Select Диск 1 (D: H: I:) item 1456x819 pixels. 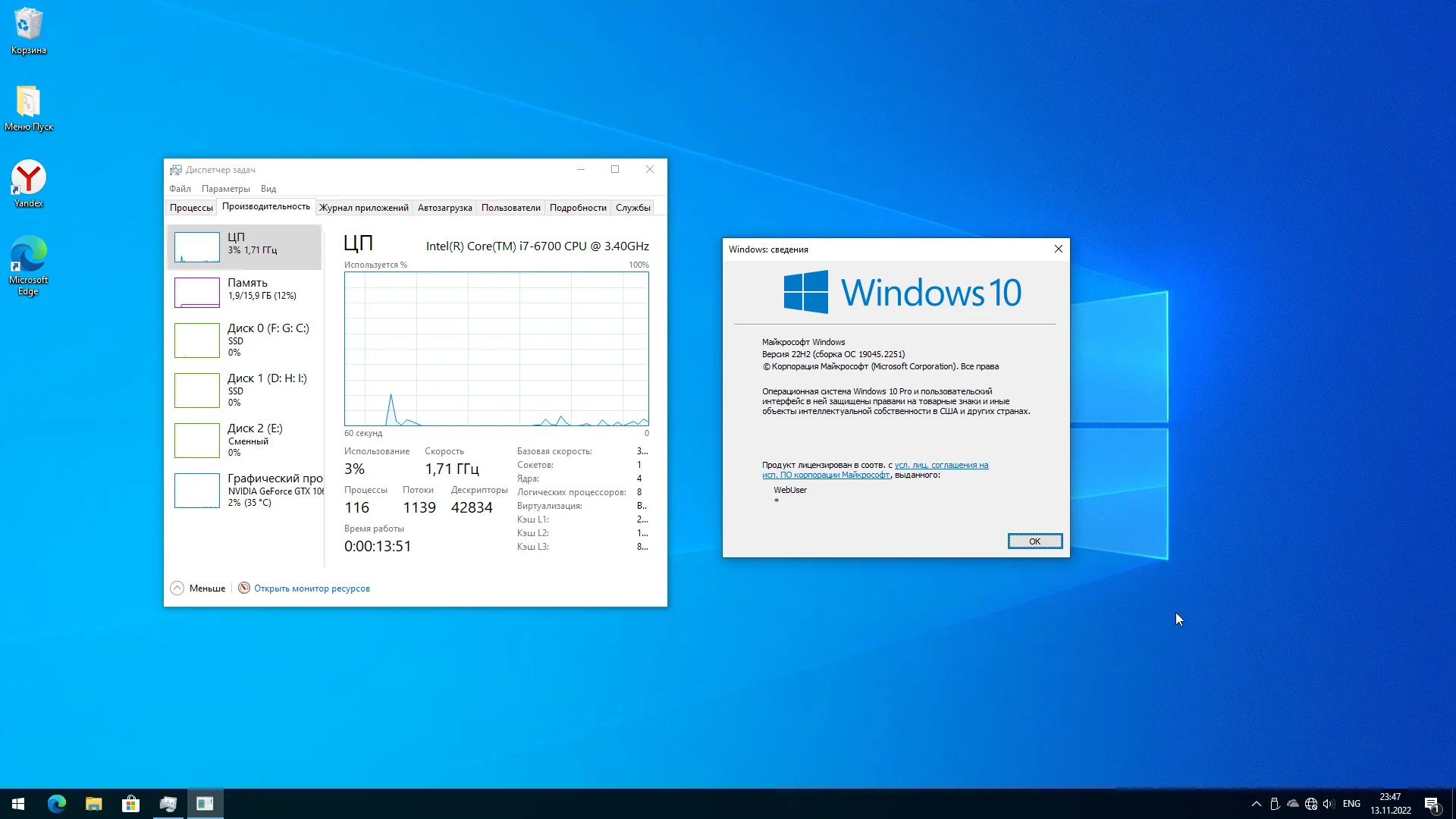pyautogui.click(x=244, y=390)
